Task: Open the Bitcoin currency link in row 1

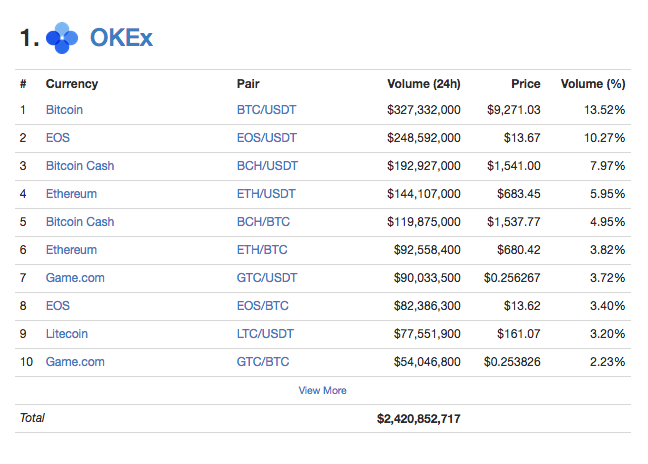Action: (x=64, y=110)
